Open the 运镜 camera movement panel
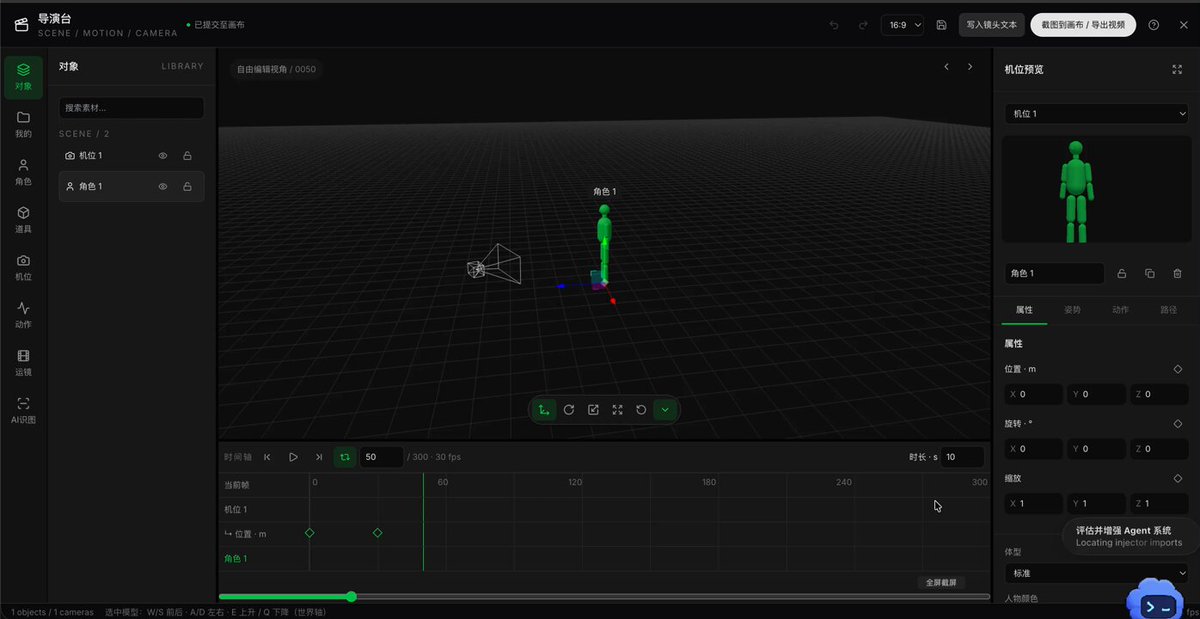Viewport: 1200px width, 619px height. 23,362
